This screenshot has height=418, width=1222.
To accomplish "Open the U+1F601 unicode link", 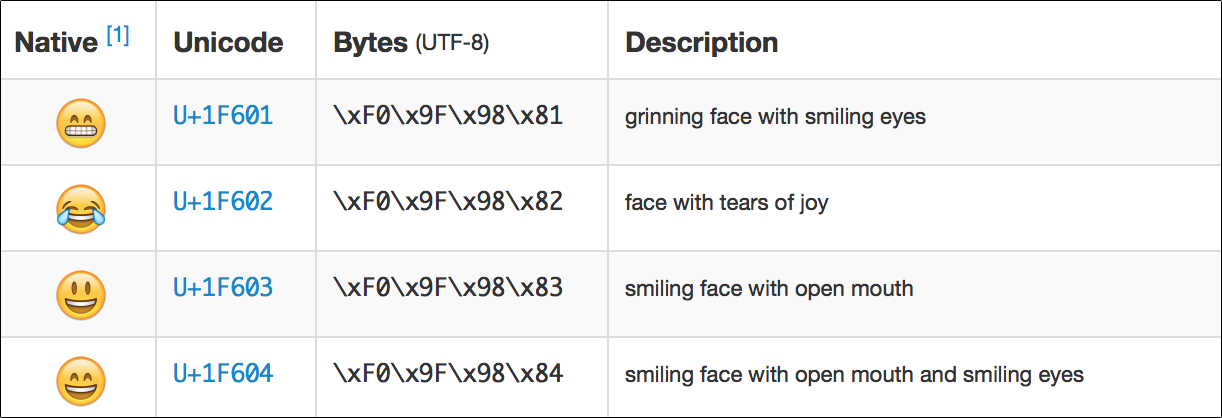I will [223, 116].
